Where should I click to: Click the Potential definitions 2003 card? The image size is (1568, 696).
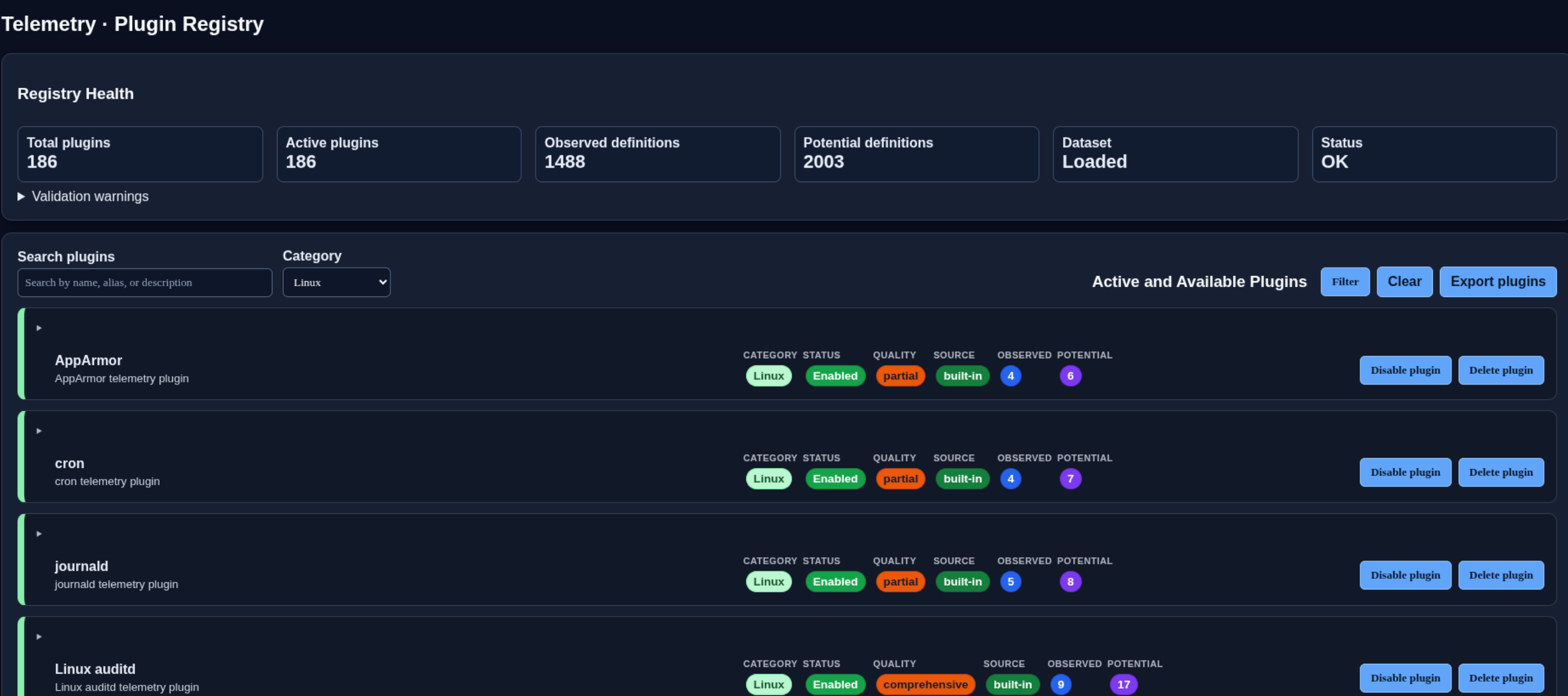coord(916,154)
